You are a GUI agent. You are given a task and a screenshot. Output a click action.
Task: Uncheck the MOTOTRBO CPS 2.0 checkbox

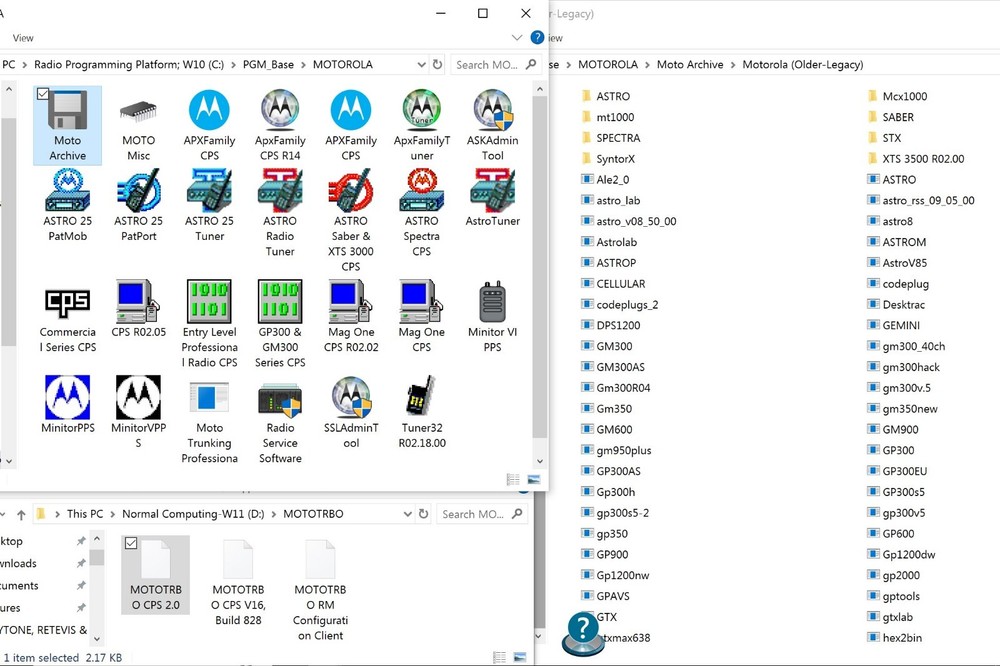pyautogui.click(x=130, y=543)
